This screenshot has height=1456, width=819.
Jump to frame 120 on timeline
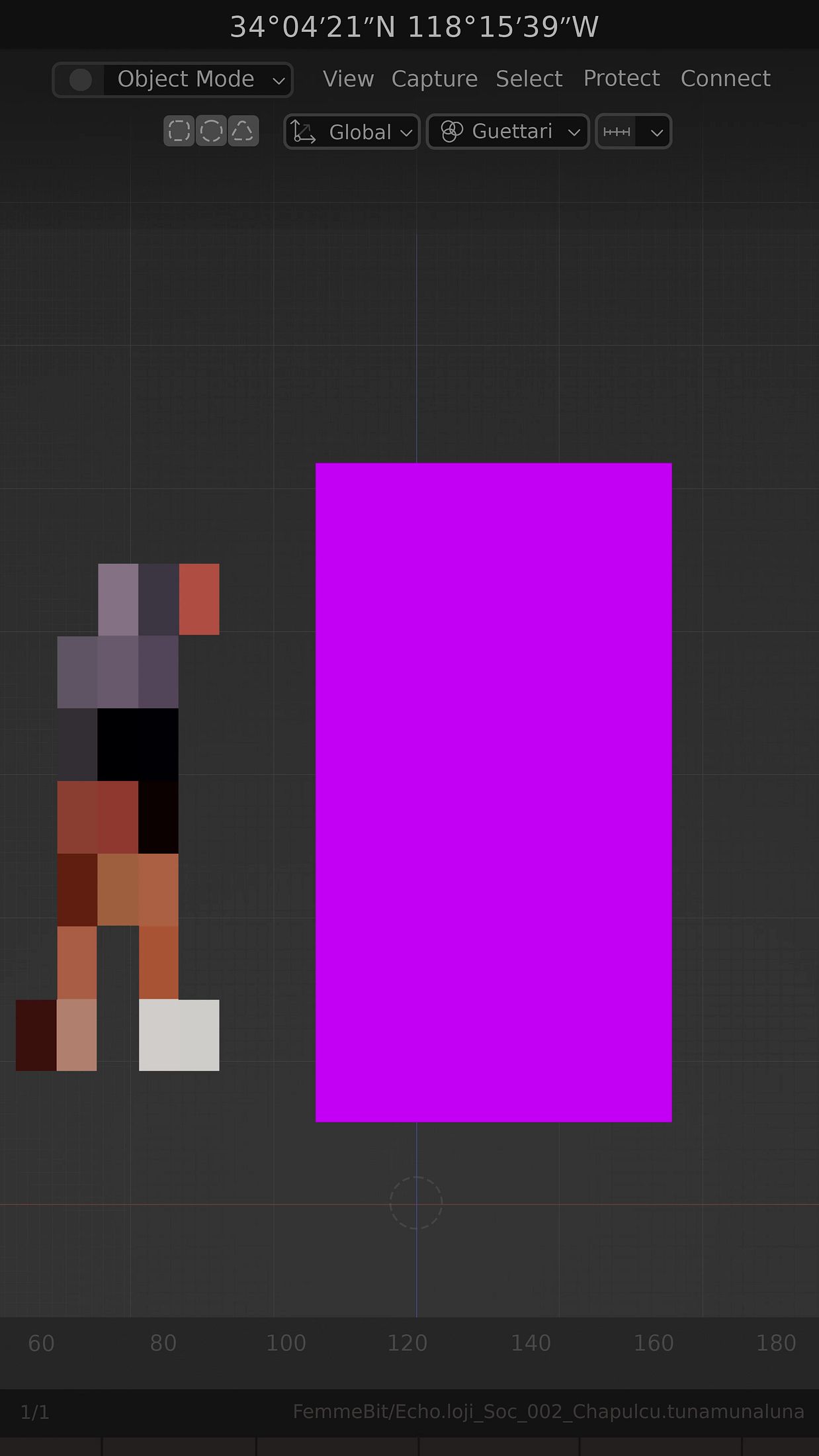[x=408, y=1343]
